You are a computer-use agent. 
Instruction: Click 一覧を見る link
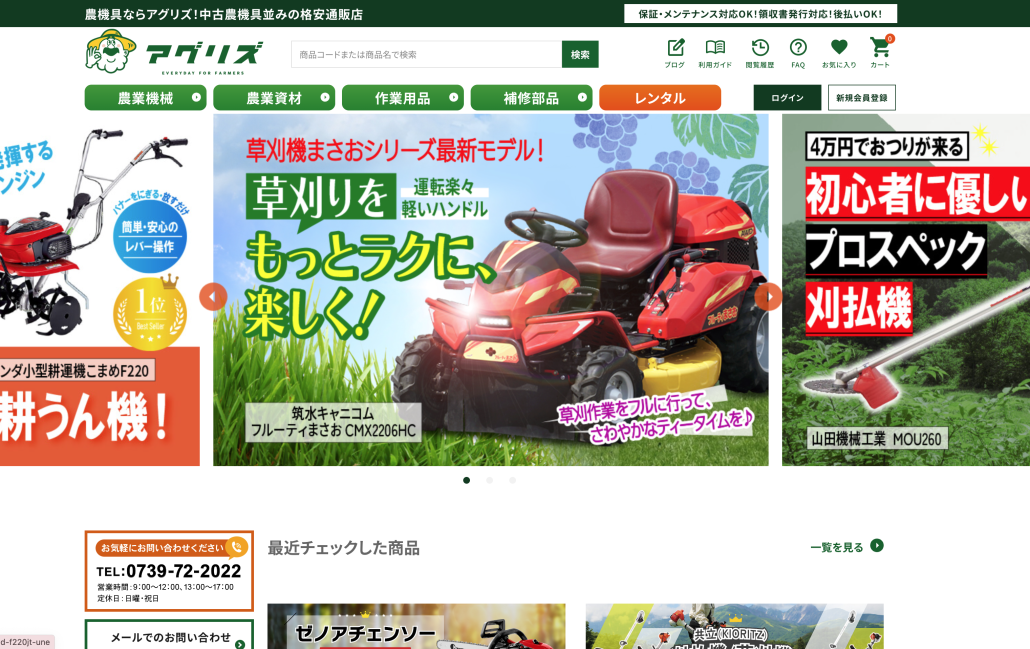836,547
